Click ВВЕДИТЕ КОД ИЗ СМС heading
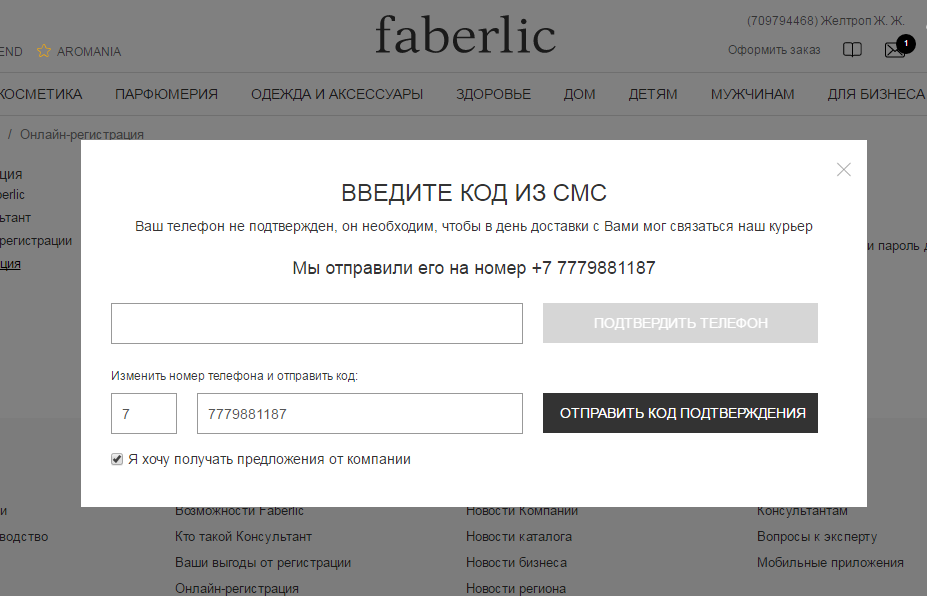The image size is (927, 596). coord(474,193)
